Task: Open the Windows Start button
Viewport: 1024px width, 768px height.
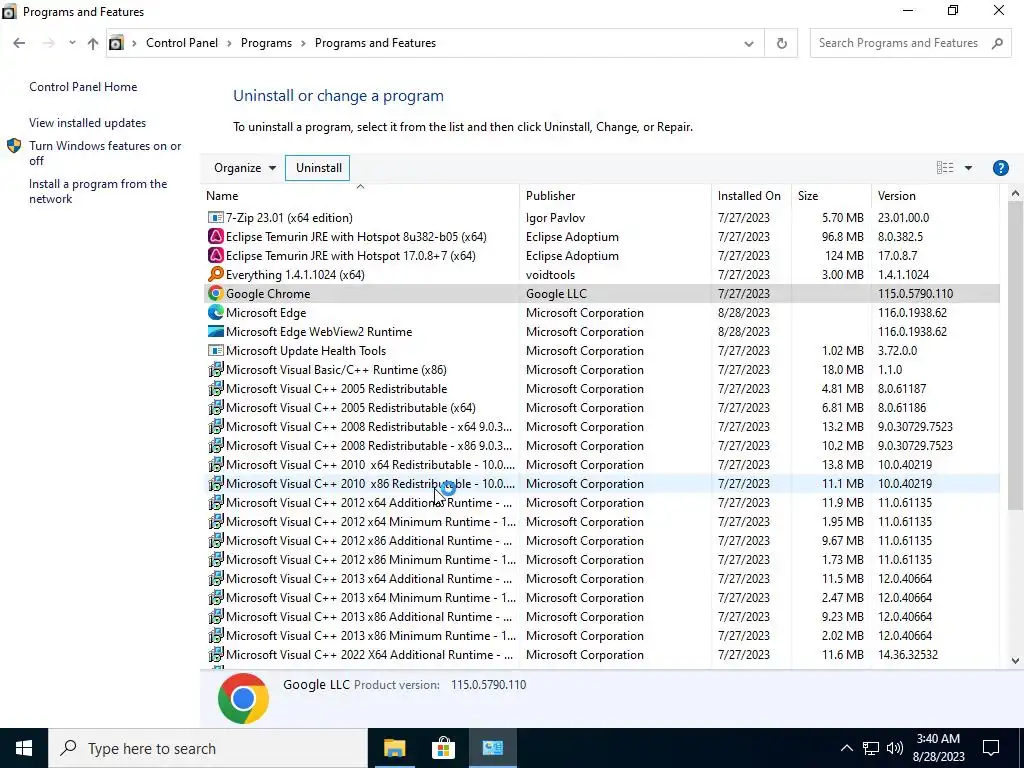Action: coord(24,748)
